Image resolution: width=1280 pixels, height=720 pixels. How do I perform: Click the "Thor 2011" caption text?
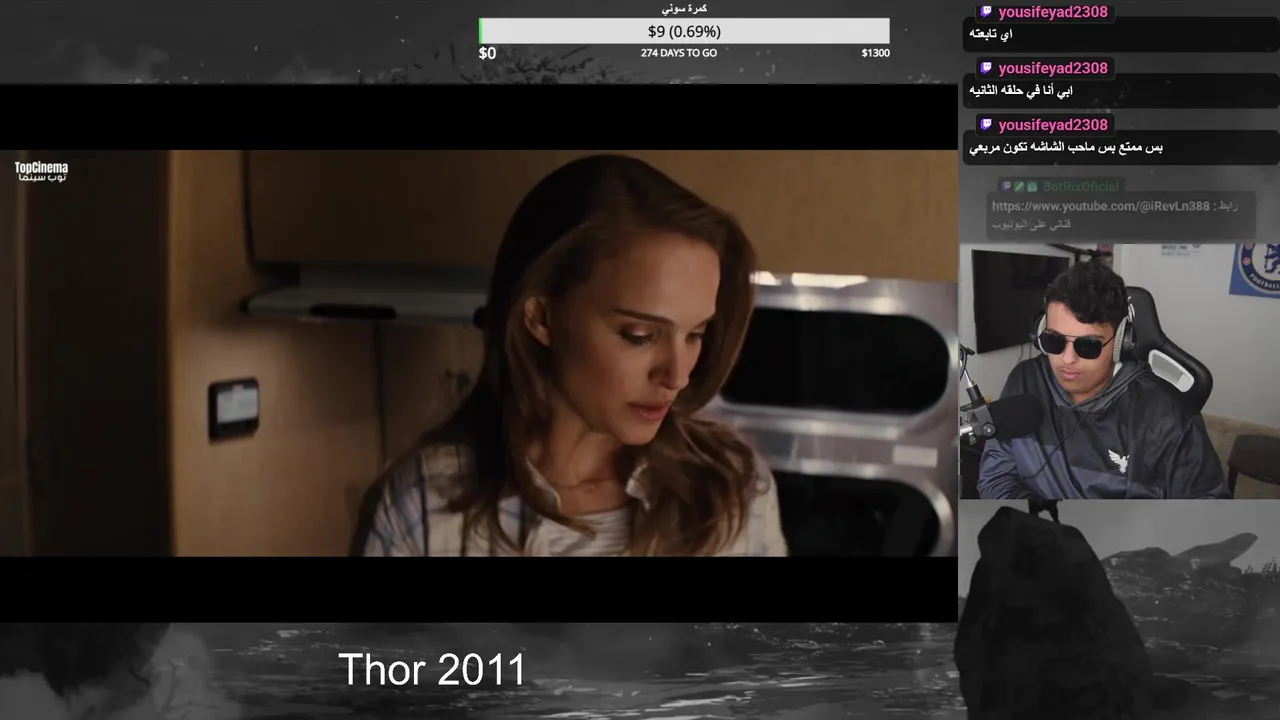[432, 670]
